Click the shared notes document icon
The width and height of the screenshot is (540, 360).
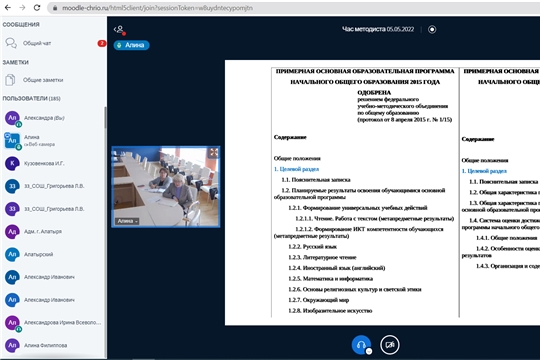click(10, 80)
